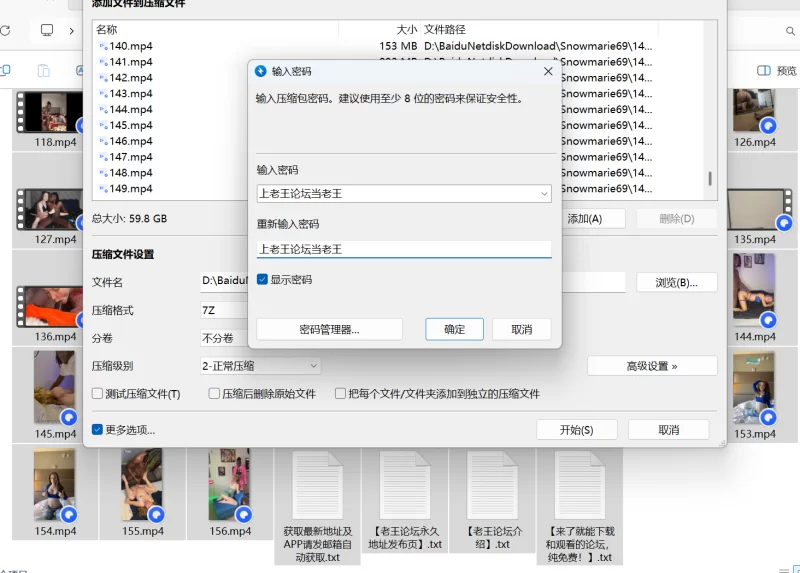Click the app icon in 输入密码 title bar
Viewport: 800px width, 573px height.
pyautogui.click(x=261, y=71)
